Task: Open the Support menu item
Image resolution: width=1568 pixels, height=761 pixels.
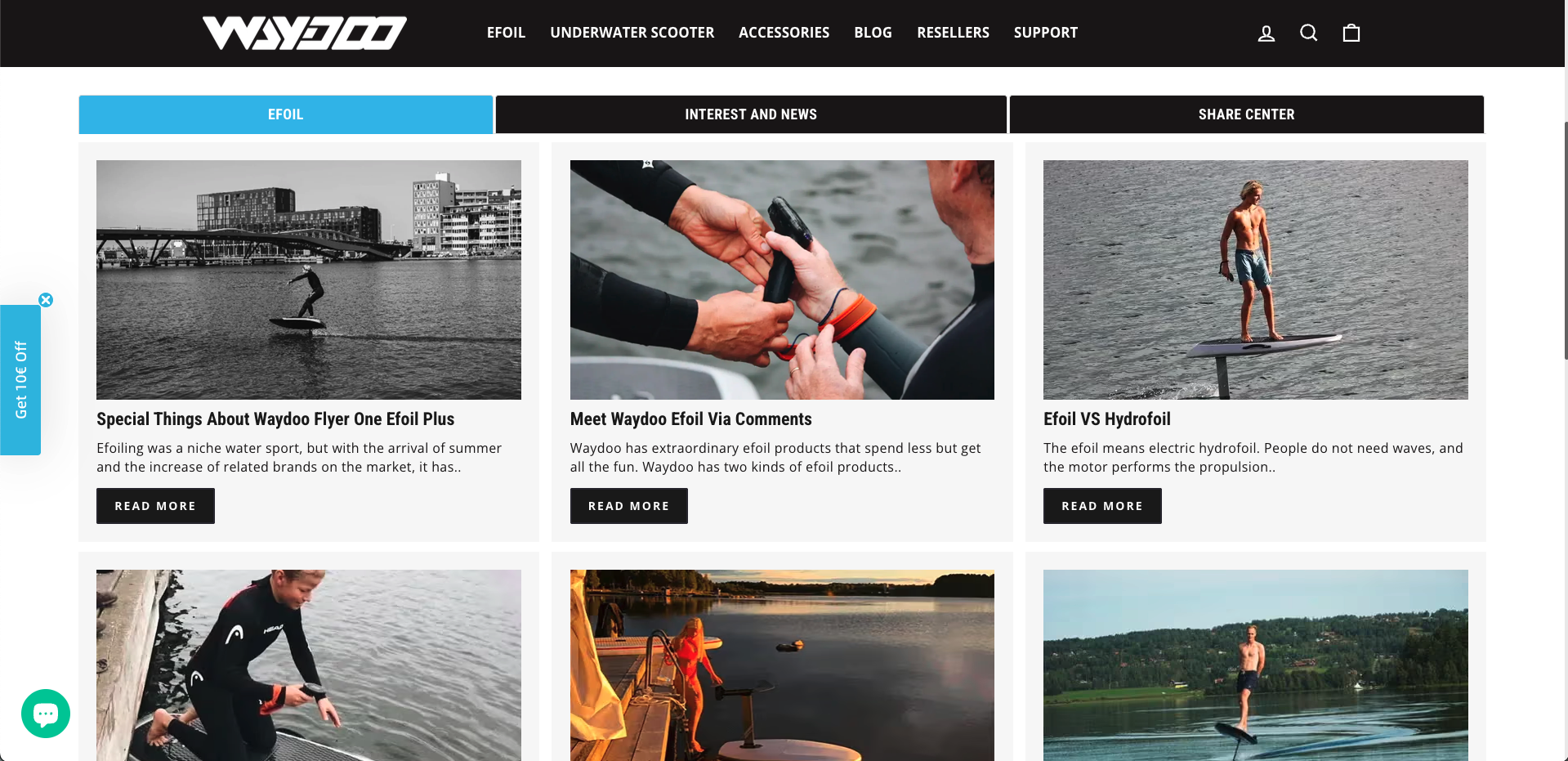Action: 1046,33
